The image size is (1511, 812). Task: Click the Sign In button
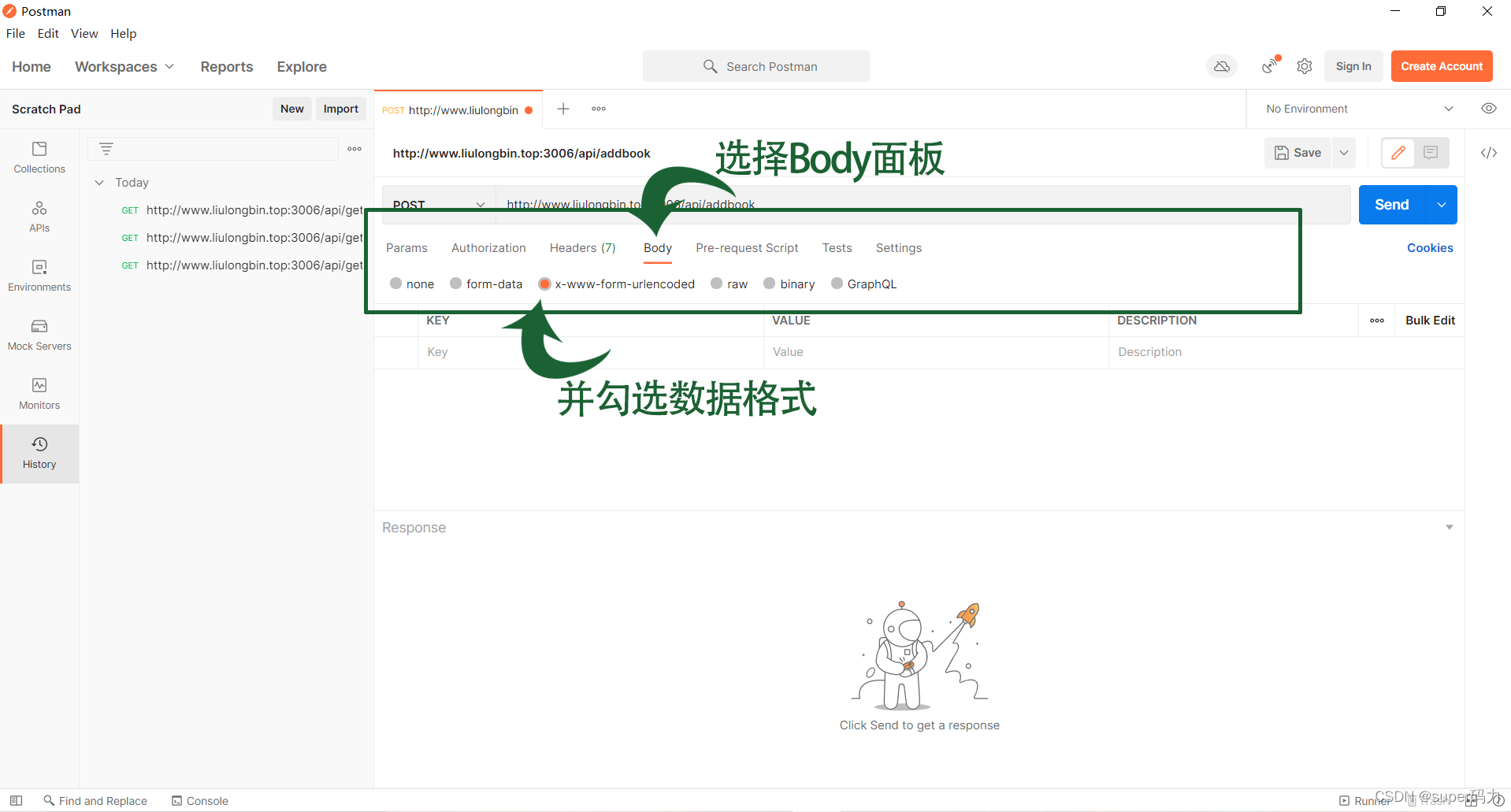[x=1353, y=66]
